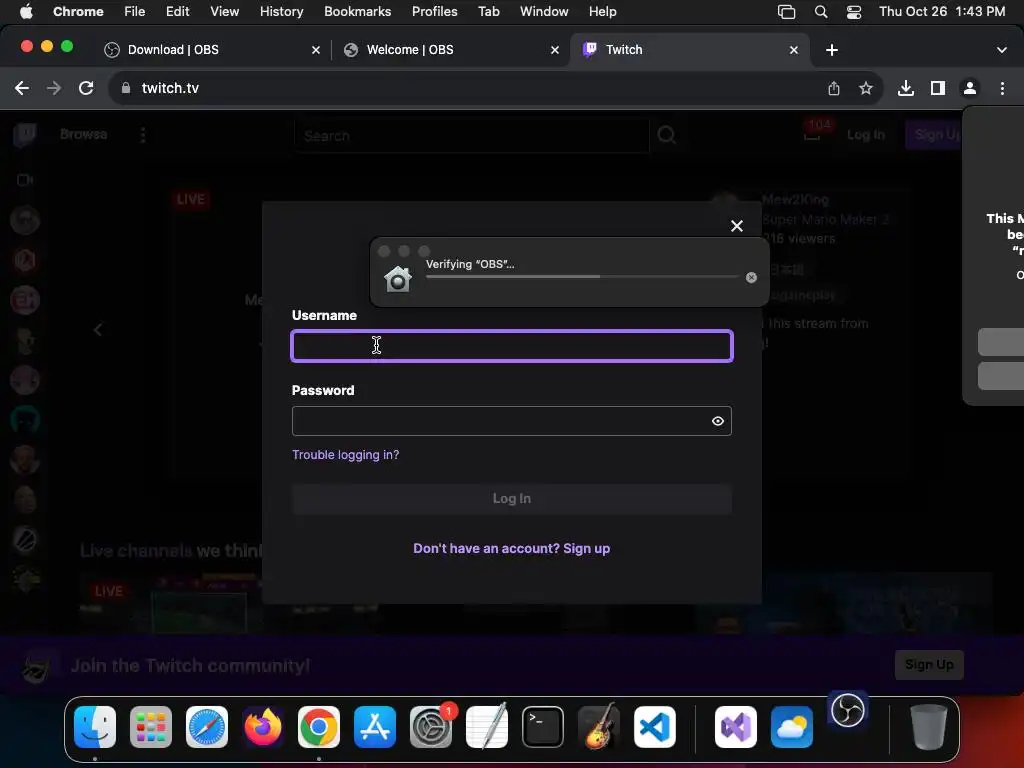Viewport: 1024px width, 768px height.
Task: Open System Settings from the Dock
Action: (431, 727)
